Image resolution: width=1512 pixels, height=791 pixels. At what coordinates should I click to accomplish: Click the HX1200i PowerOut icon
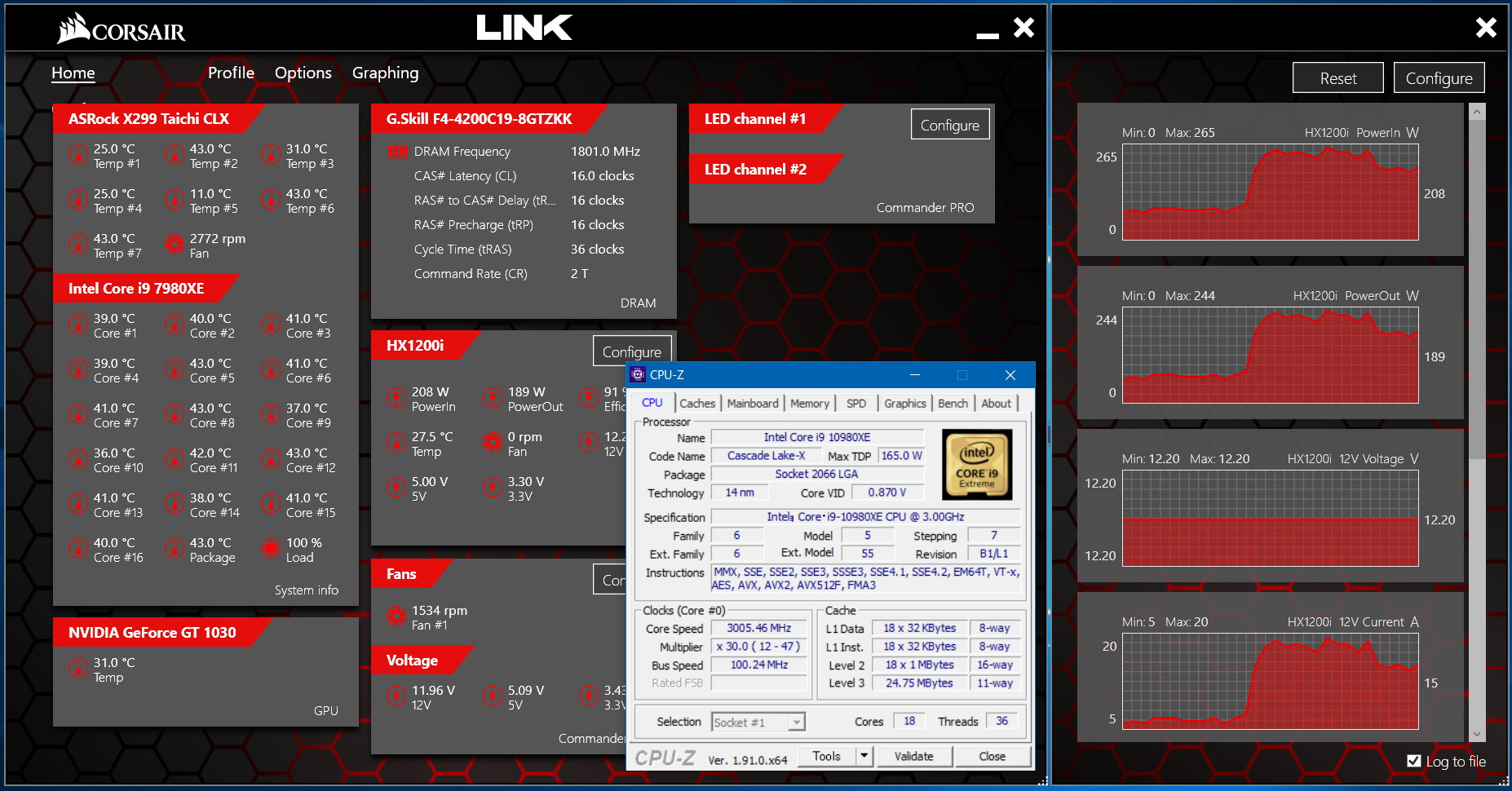click(493, 398)
